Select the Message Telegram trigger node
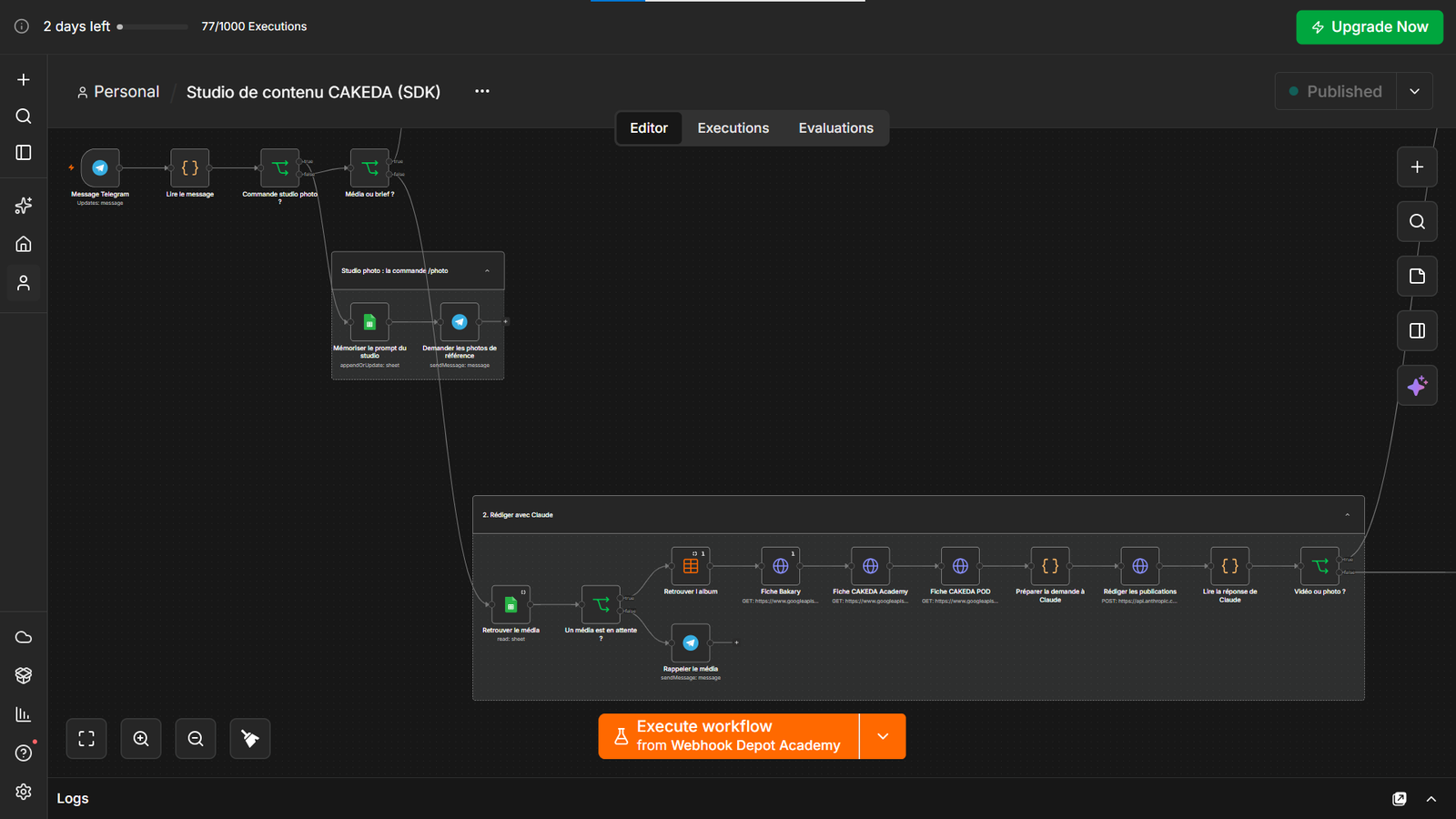The width and height of the screenshot is (1456, 819). 100,167
